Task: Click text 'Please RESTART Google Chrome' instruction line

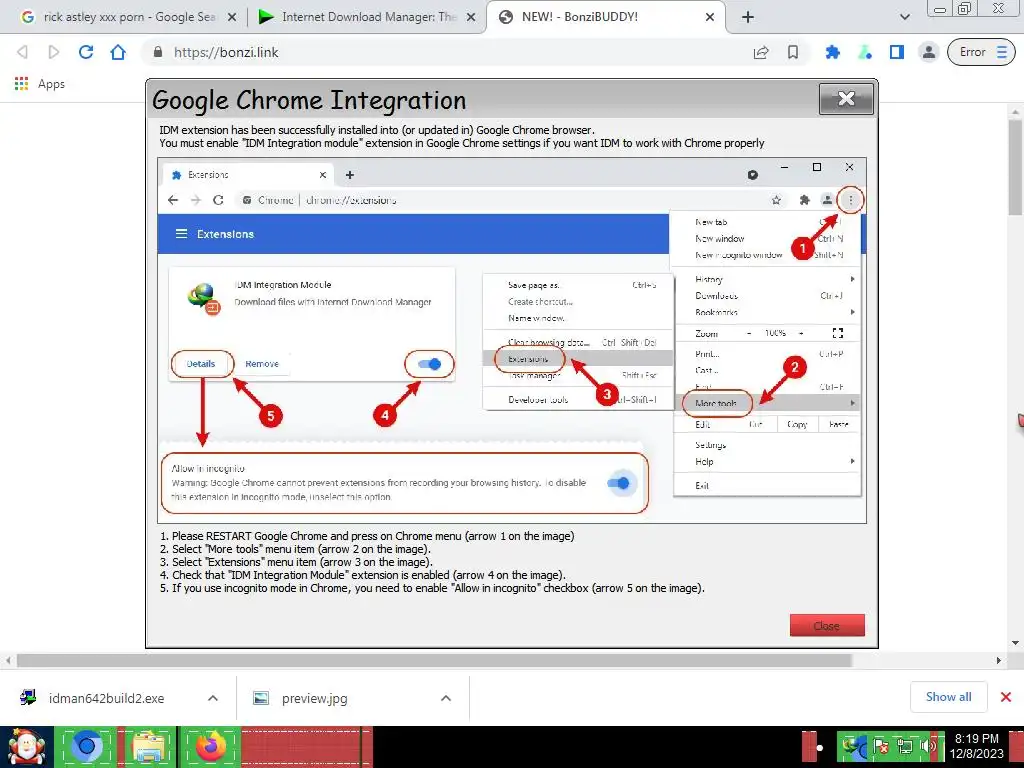Action: click(367, 536)
